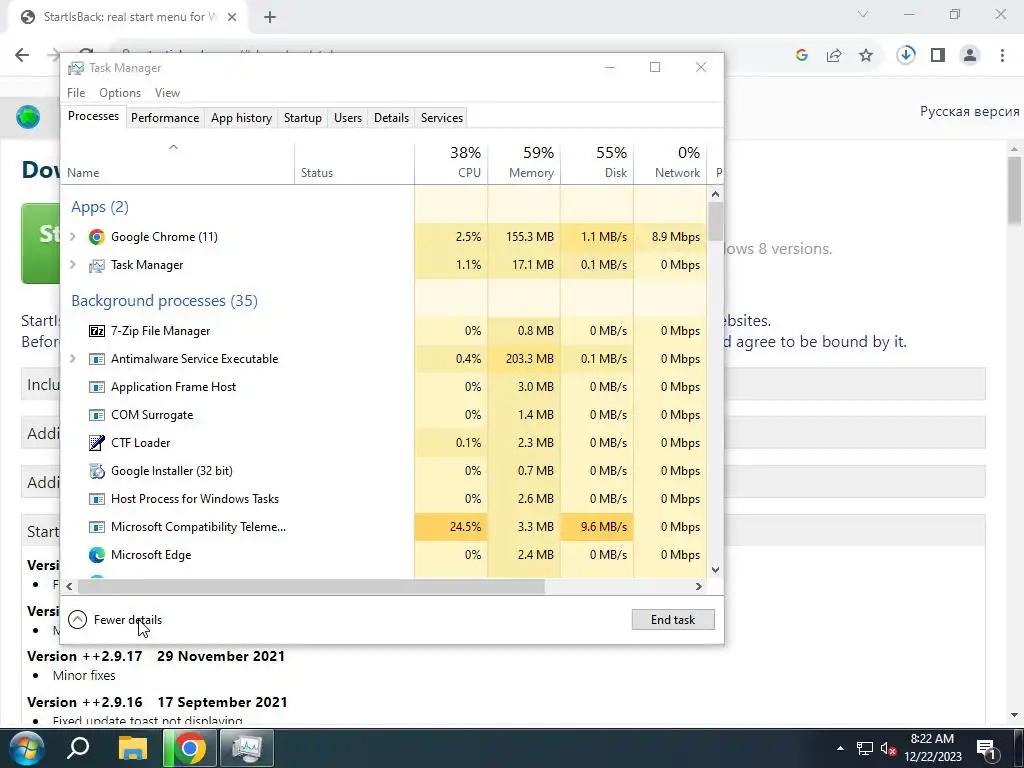Sort by the Name column header
The image size is (1024, 768).
[x=178, y=162]
